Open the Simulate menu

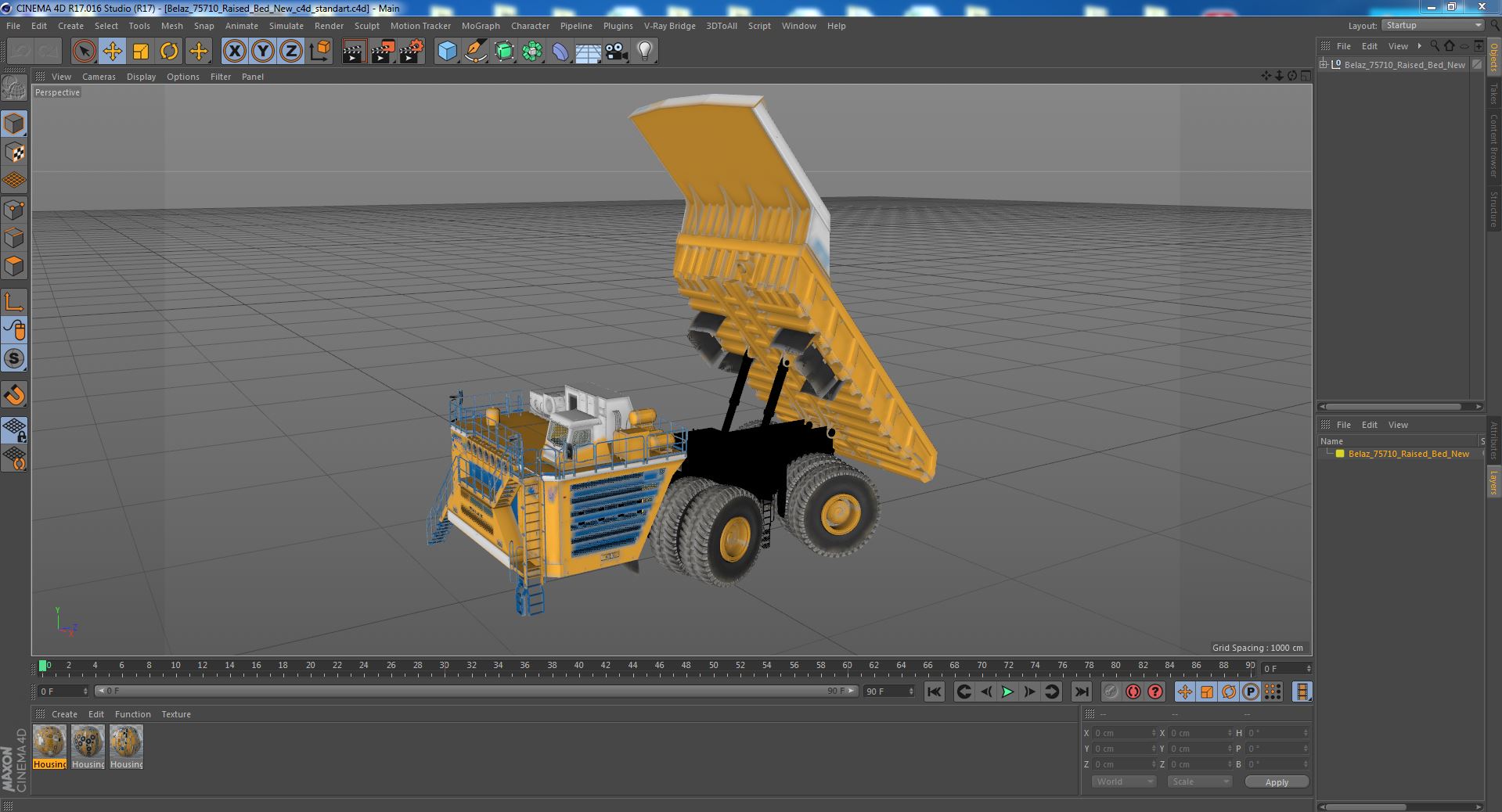[x=286, y=26]
